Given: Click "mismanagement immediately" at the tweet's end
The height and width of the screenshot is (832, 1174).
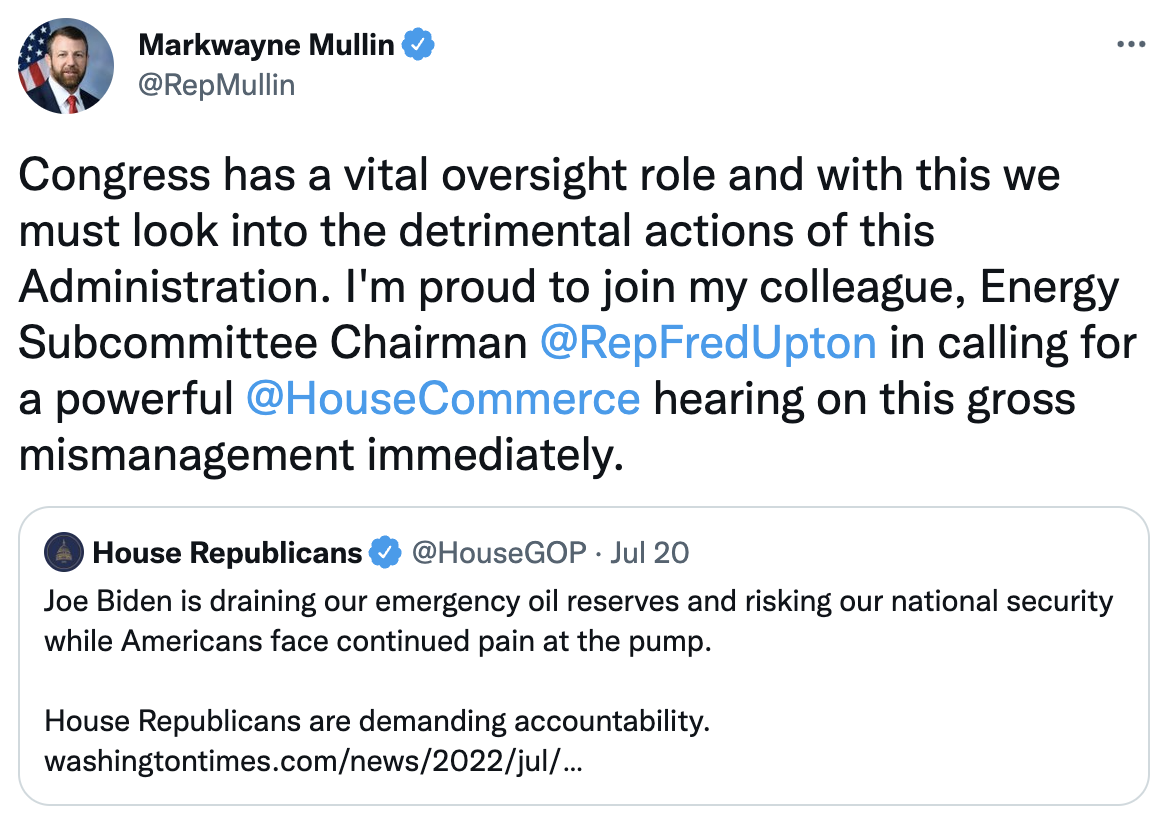Looking at the screenshot, I should coord(320,455).
